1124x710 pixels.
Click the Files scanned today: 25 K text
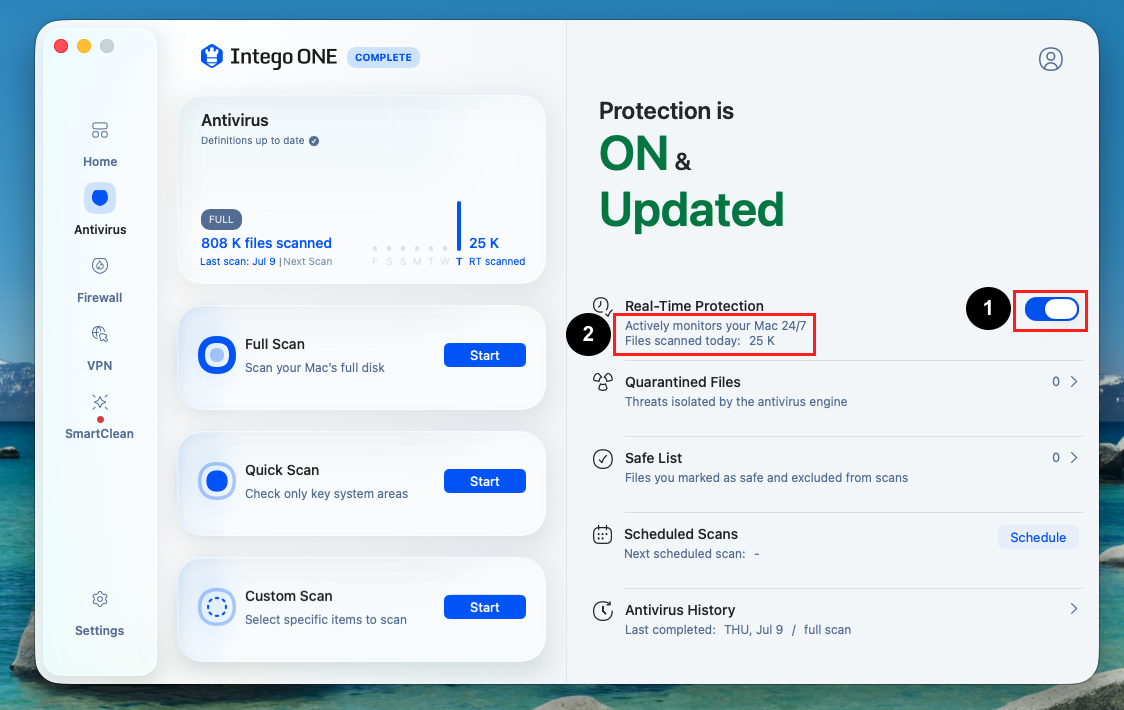pyautogui.click(x=700, y=341)
